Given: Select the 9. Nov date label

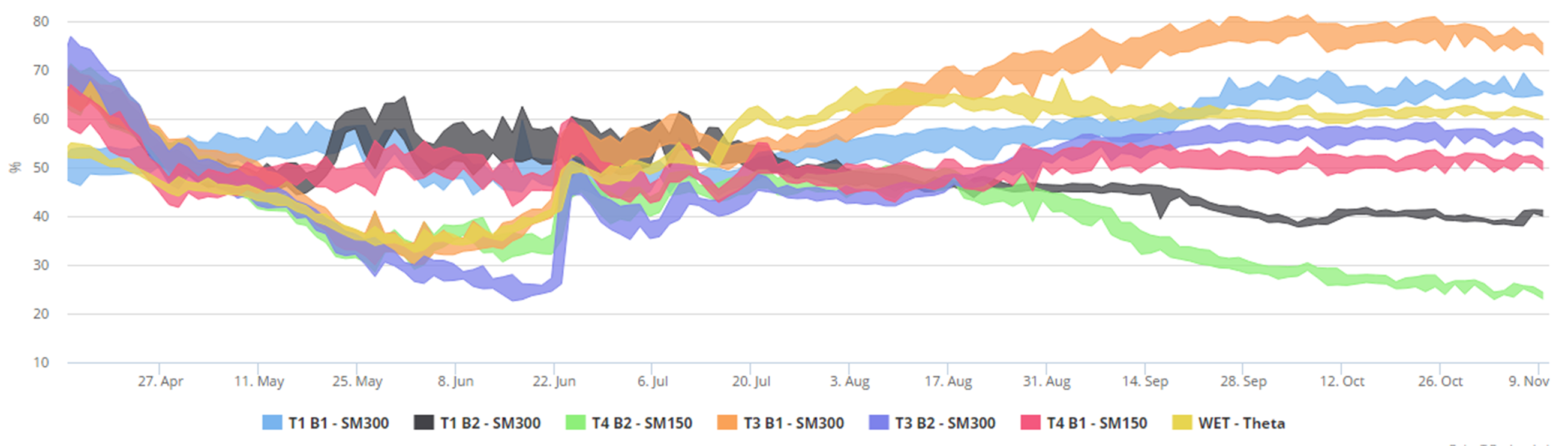Looking at the screenshot, I should pos(1528,381).
